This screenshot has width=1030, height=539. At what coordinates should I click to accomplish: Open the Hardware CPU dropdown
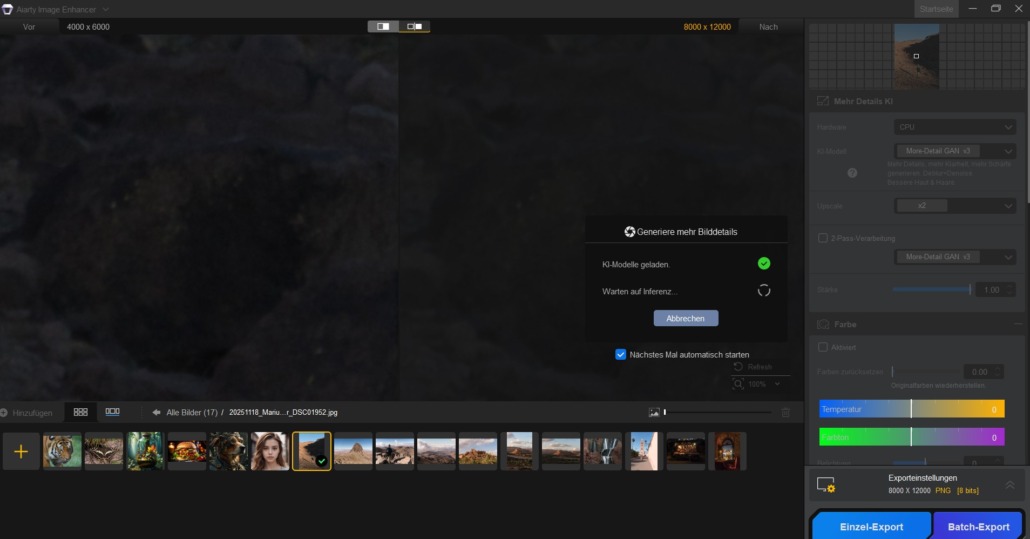(x=954, y=127)
